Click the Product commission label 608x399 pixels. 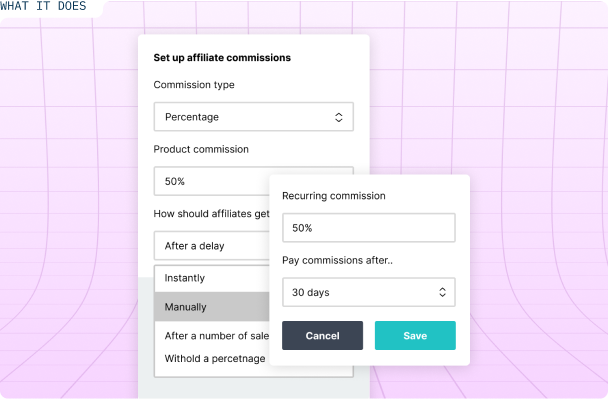(x=201, y=149)
